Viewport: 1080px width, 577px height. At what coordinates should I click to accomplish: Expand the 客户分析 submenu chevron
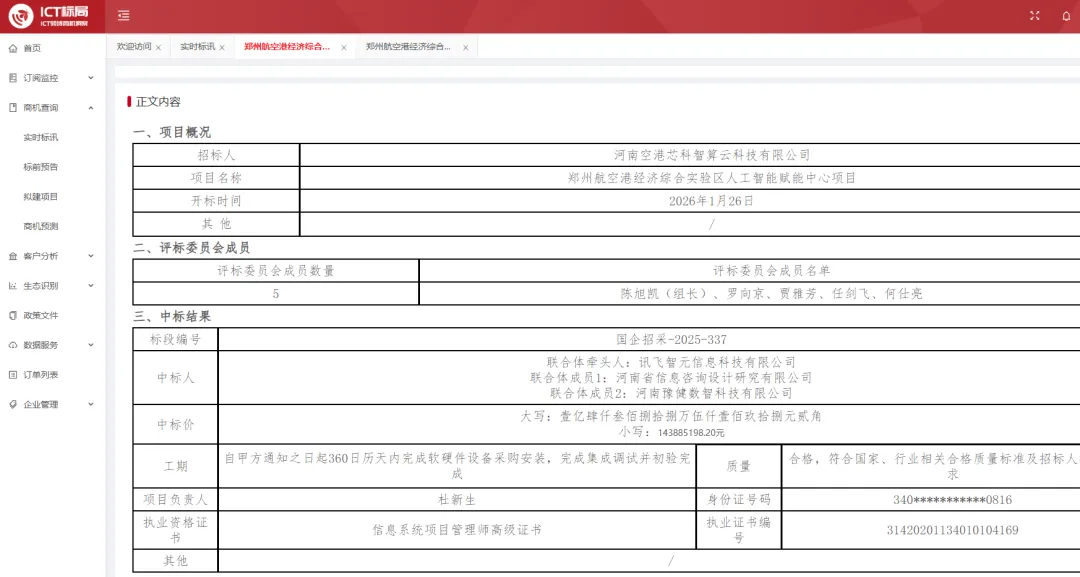(x=91, y=256)
